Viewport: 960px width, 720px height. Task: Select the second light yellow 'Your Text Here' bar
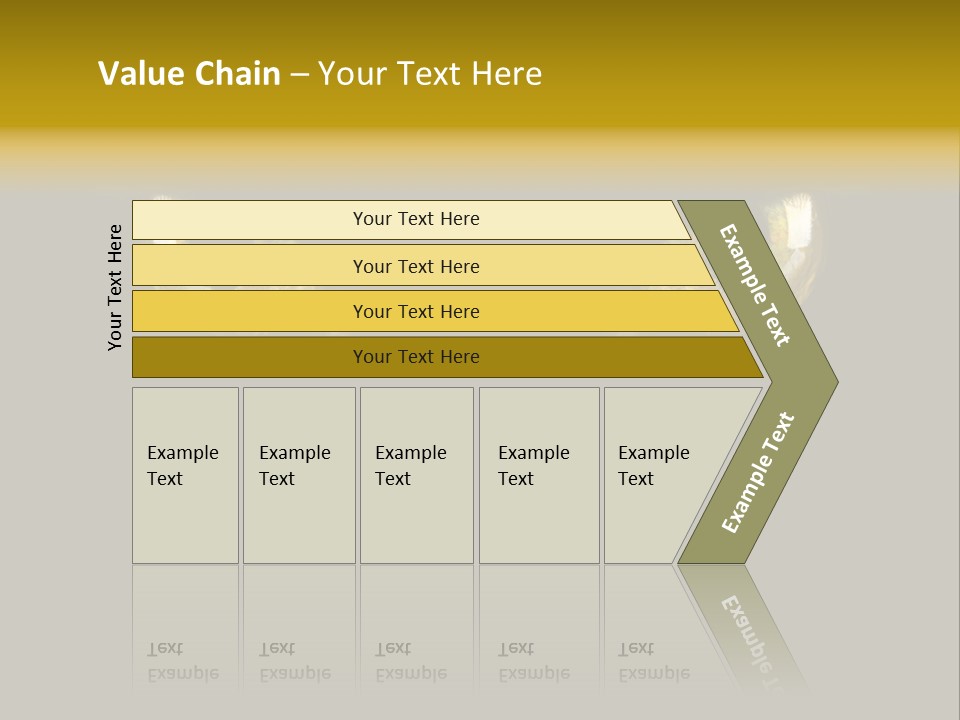[x=416, y=266]
